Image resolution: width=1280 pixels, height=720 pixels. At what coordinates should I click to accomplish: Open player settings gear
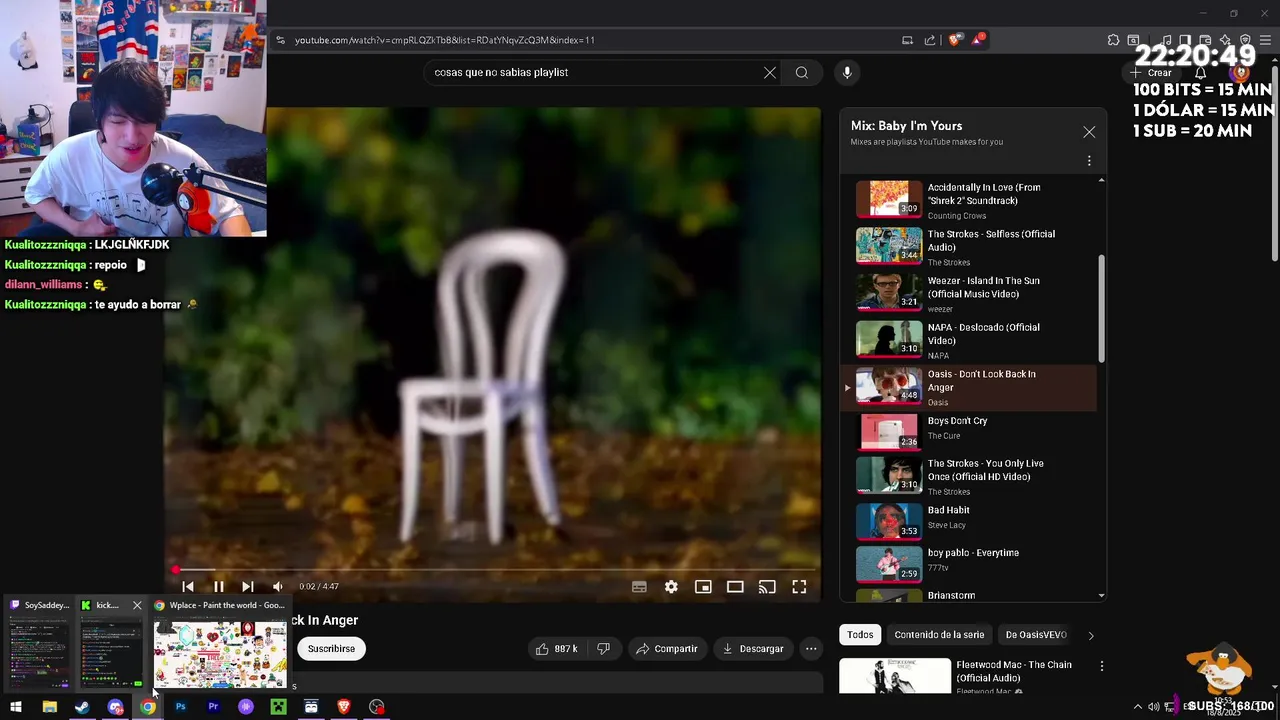[x=671, y=587]
